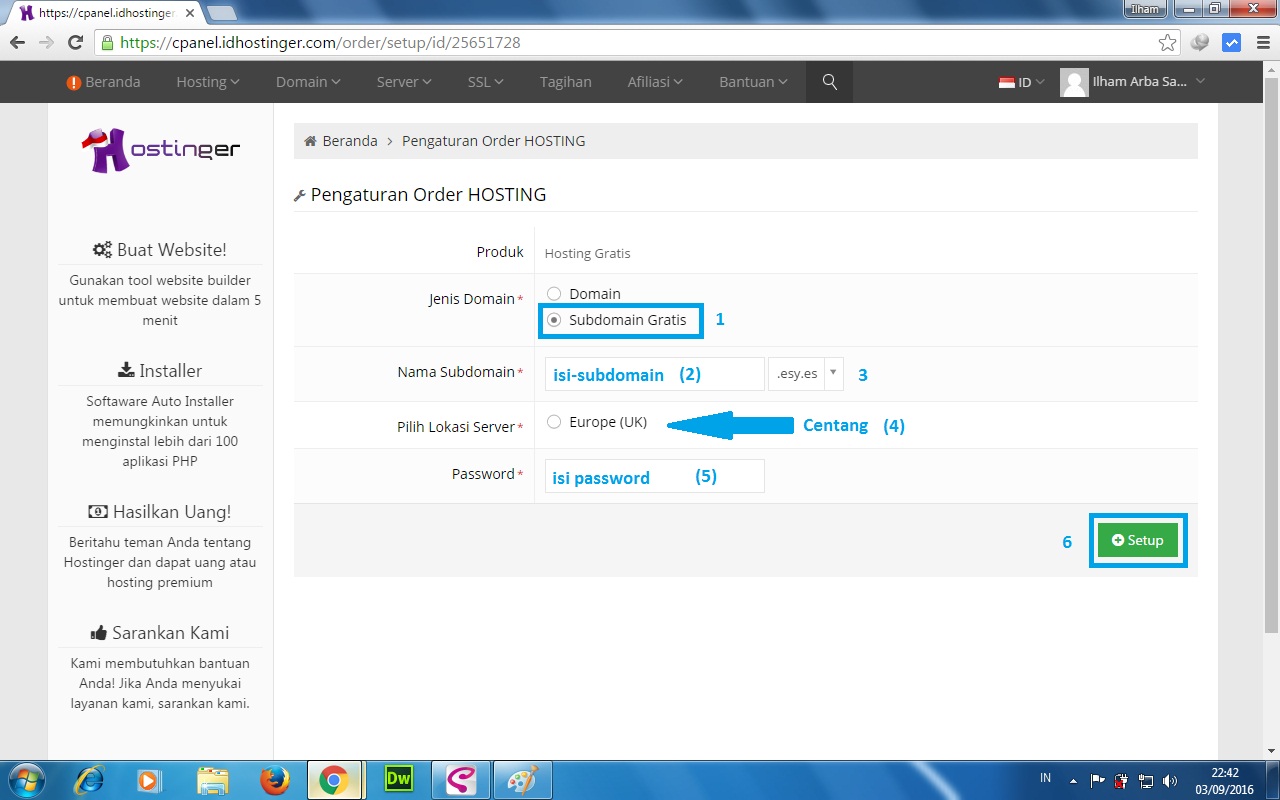Click the green Setup button
This screenshot has height=800, width=1280.
coord(1137,540)
